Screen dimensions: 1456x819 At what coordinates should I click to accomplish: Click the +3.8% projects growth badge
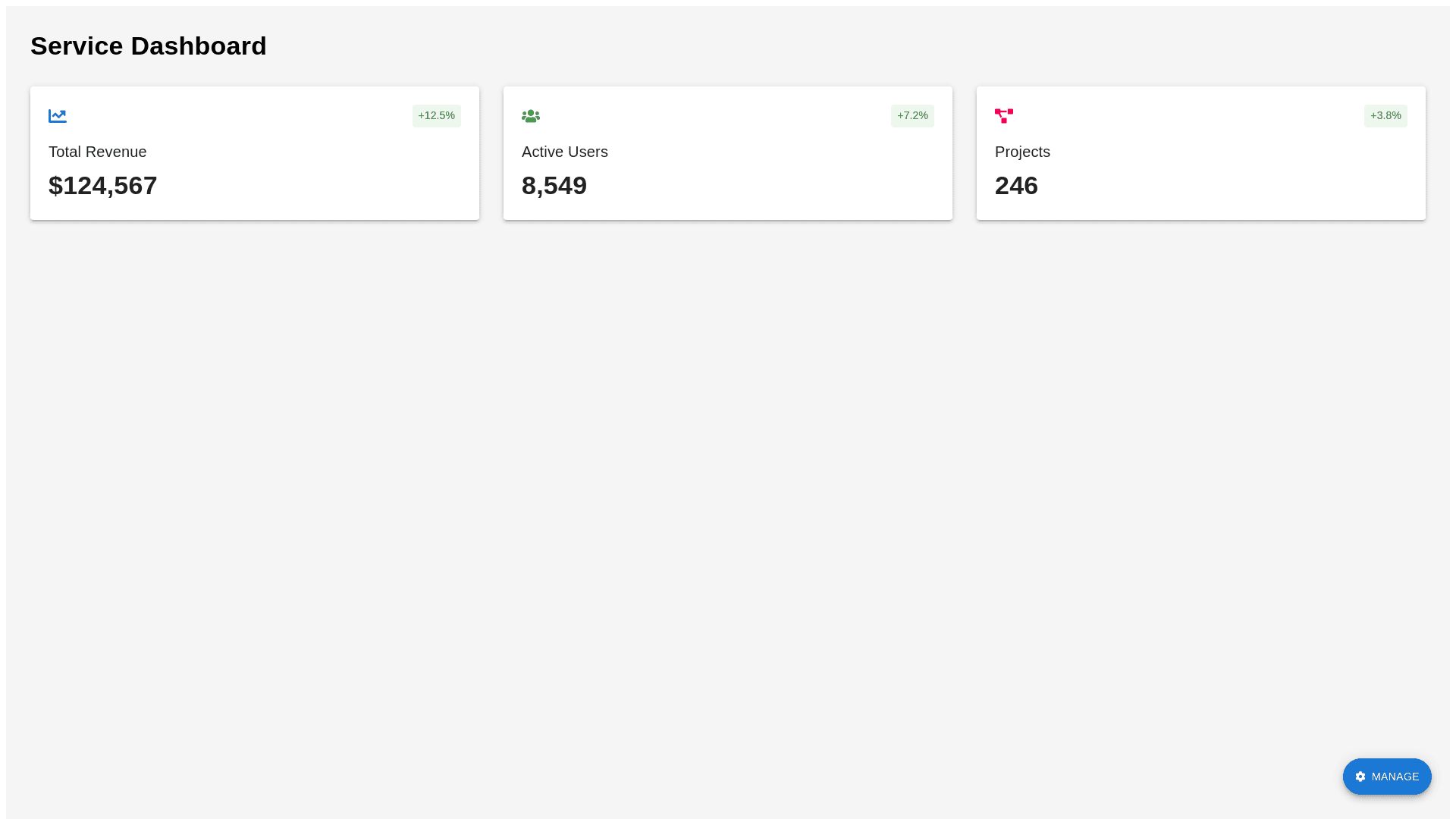[1385, 116]
